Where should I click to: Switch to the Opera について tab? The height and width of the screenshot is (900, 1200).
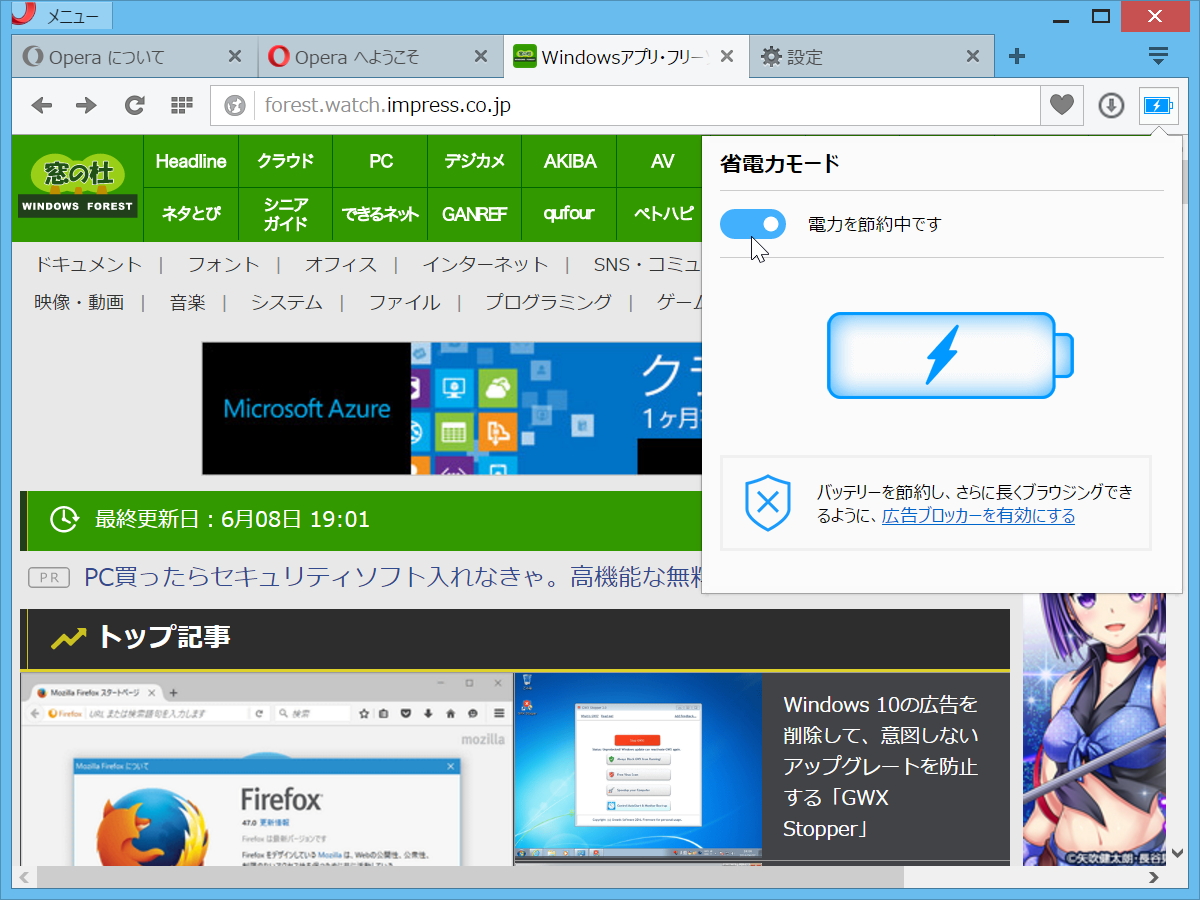[x=134, y=57]
